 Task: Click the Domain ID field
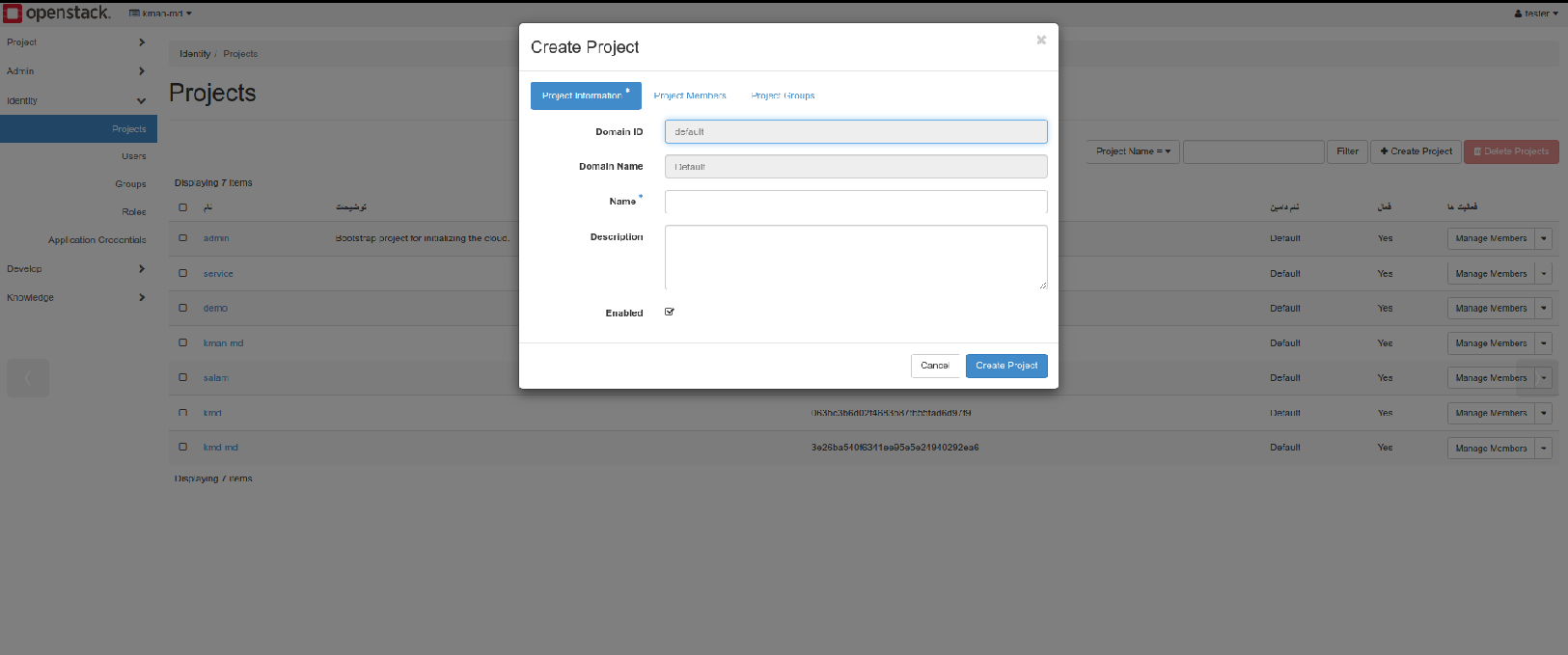[x=856, y=131]
